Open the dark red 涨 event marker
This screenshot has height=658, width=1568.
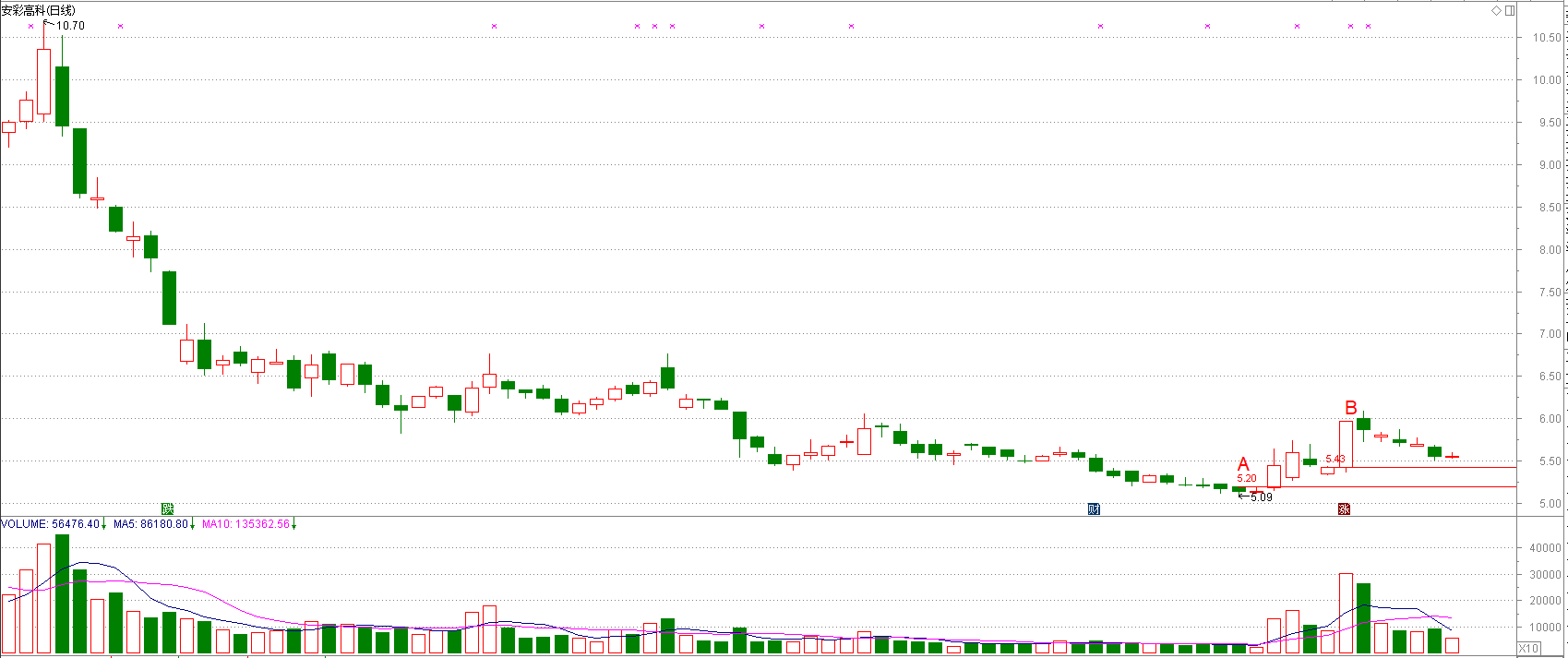coord(1345,508)
